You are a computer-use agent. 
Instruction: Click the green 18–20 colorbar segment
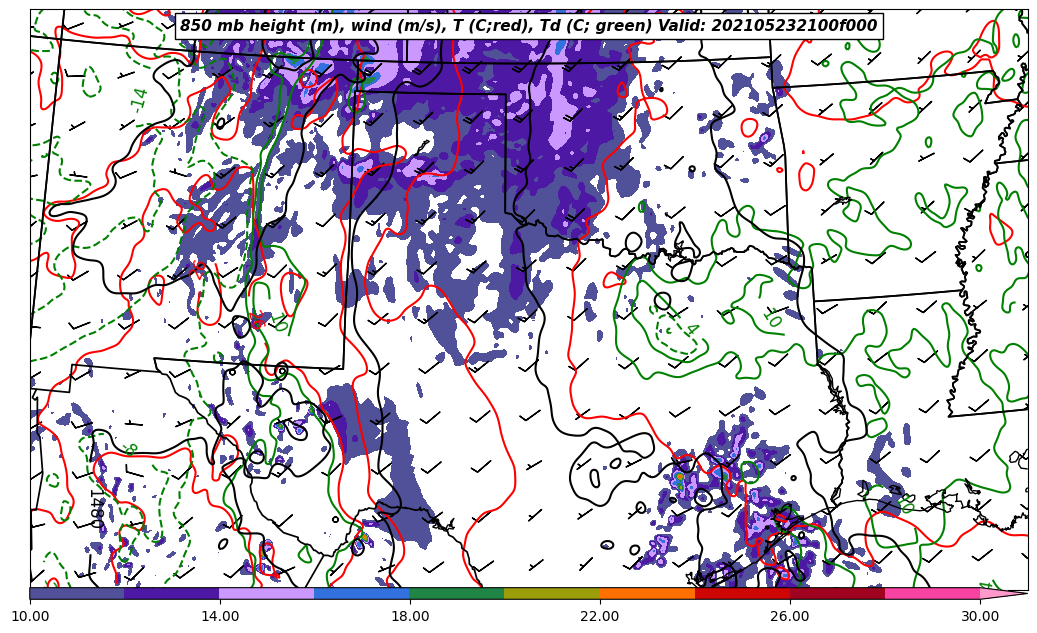457,593
